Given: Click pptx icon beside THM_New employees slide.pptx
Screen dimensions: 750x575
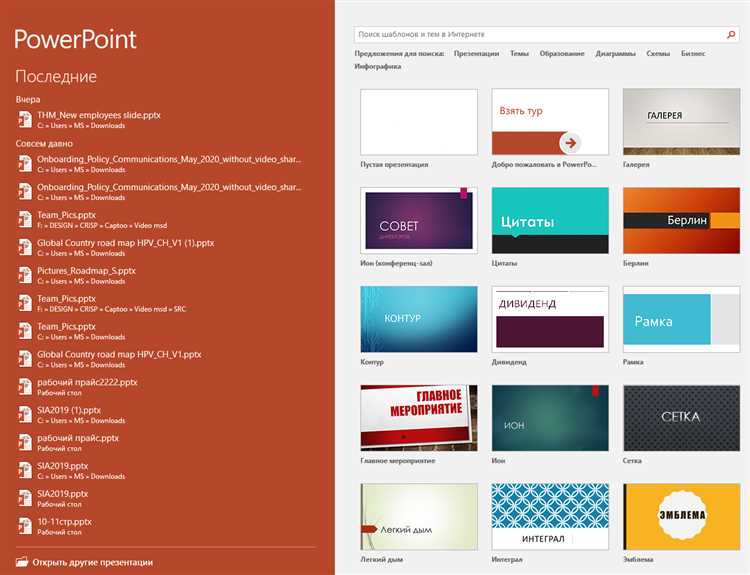Looking at the screenshot, I should coord(25,119).
